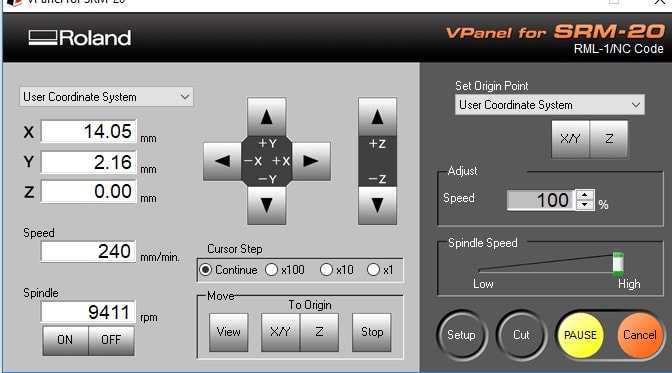The height and width of the screenshot is (373, 672).
Task: Set X/Y origin point
Action: [x=570, y=139]
